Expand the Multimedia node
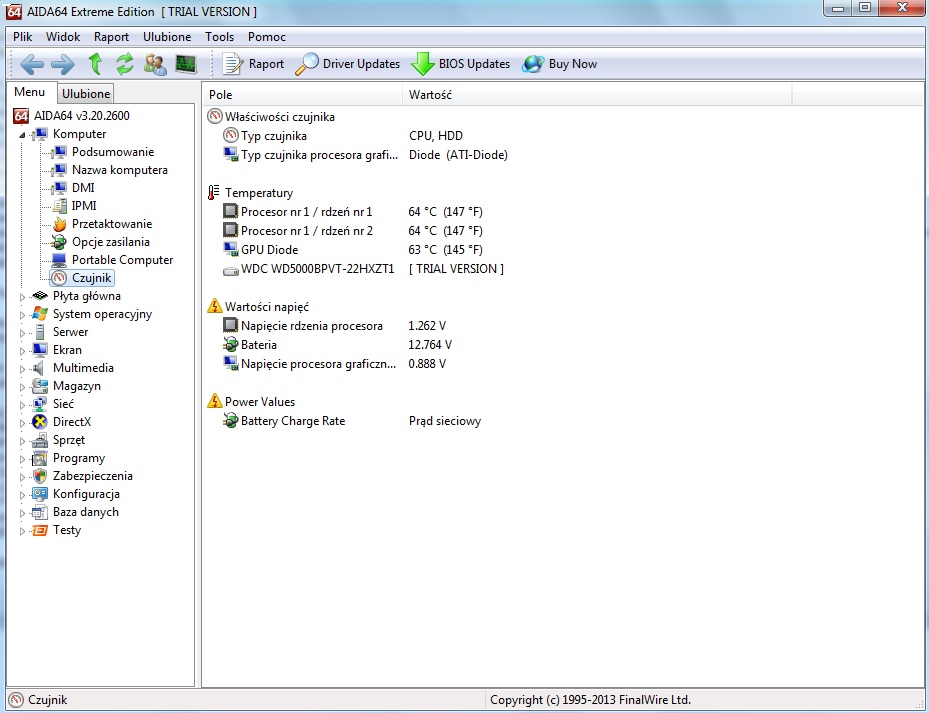Screen dimensions: 929x713 tap(22, 369)
